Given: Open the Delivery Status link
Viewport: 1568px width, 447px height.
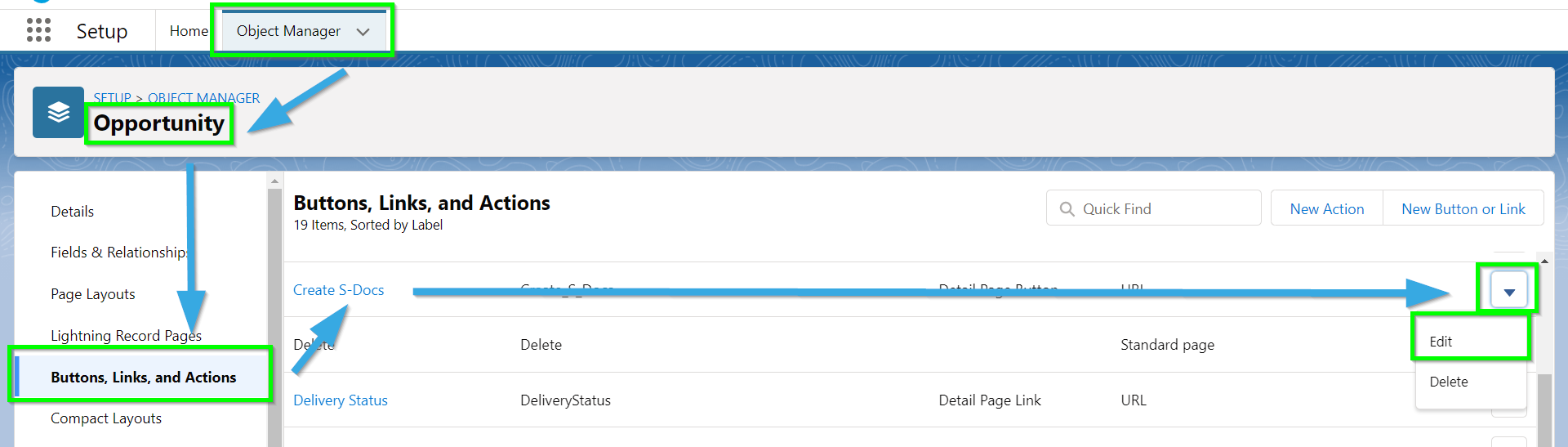Looking at the screenshot, I should tap(340, 400).
